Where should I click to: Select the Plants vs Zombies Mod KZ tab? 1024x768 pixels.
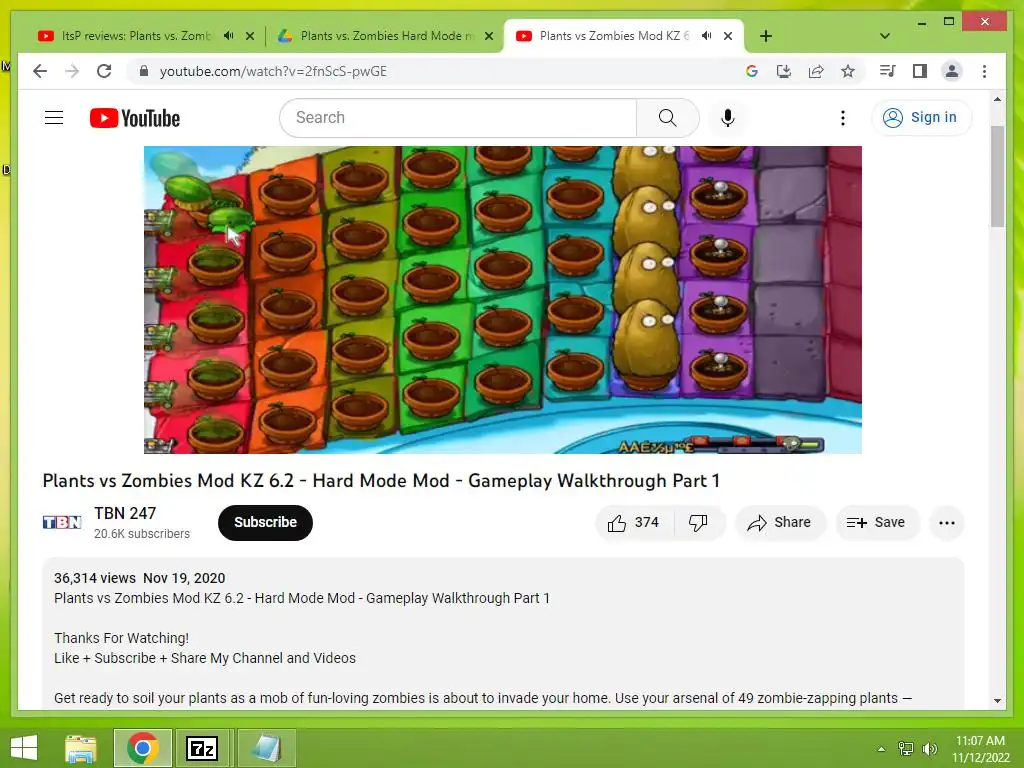pyautogui.click(x=614, y=36)
